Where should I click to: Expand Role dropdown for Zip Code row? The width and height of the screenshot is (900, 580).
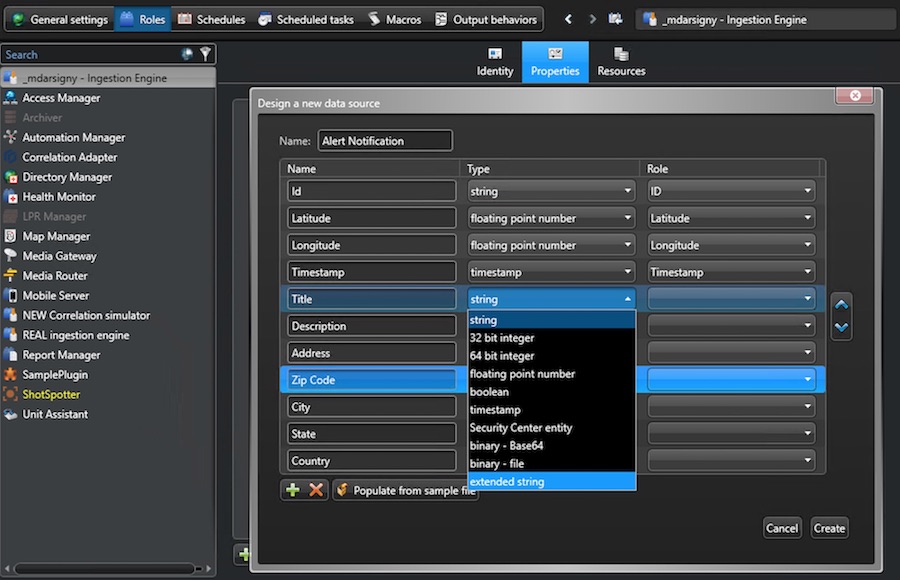coord(731,380)
